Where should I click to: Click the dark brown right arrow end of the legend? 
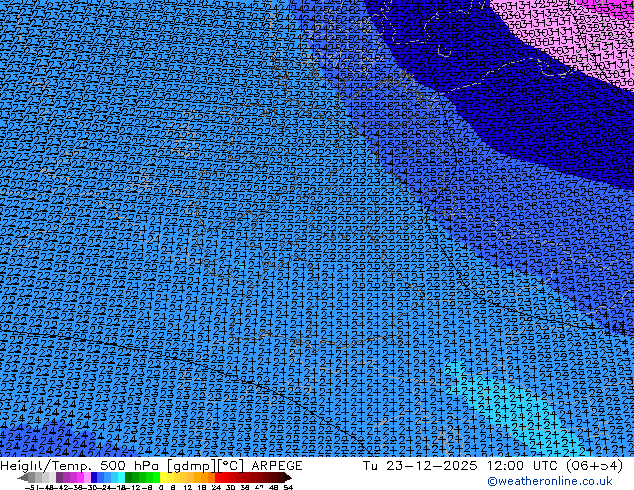coord(287,478)
